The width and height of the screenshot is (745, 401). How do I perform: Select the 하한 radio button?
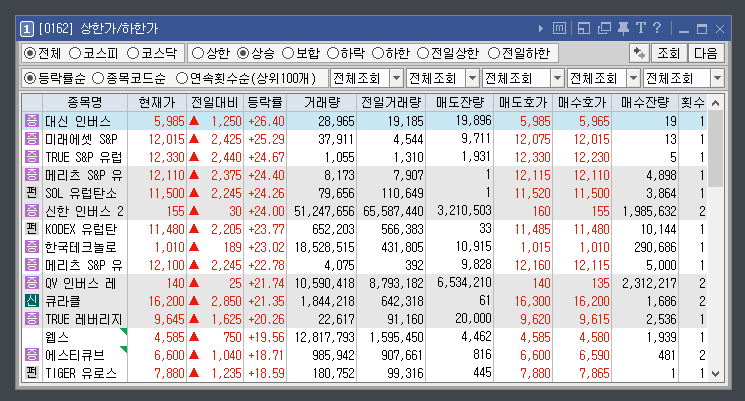point(378,53)
